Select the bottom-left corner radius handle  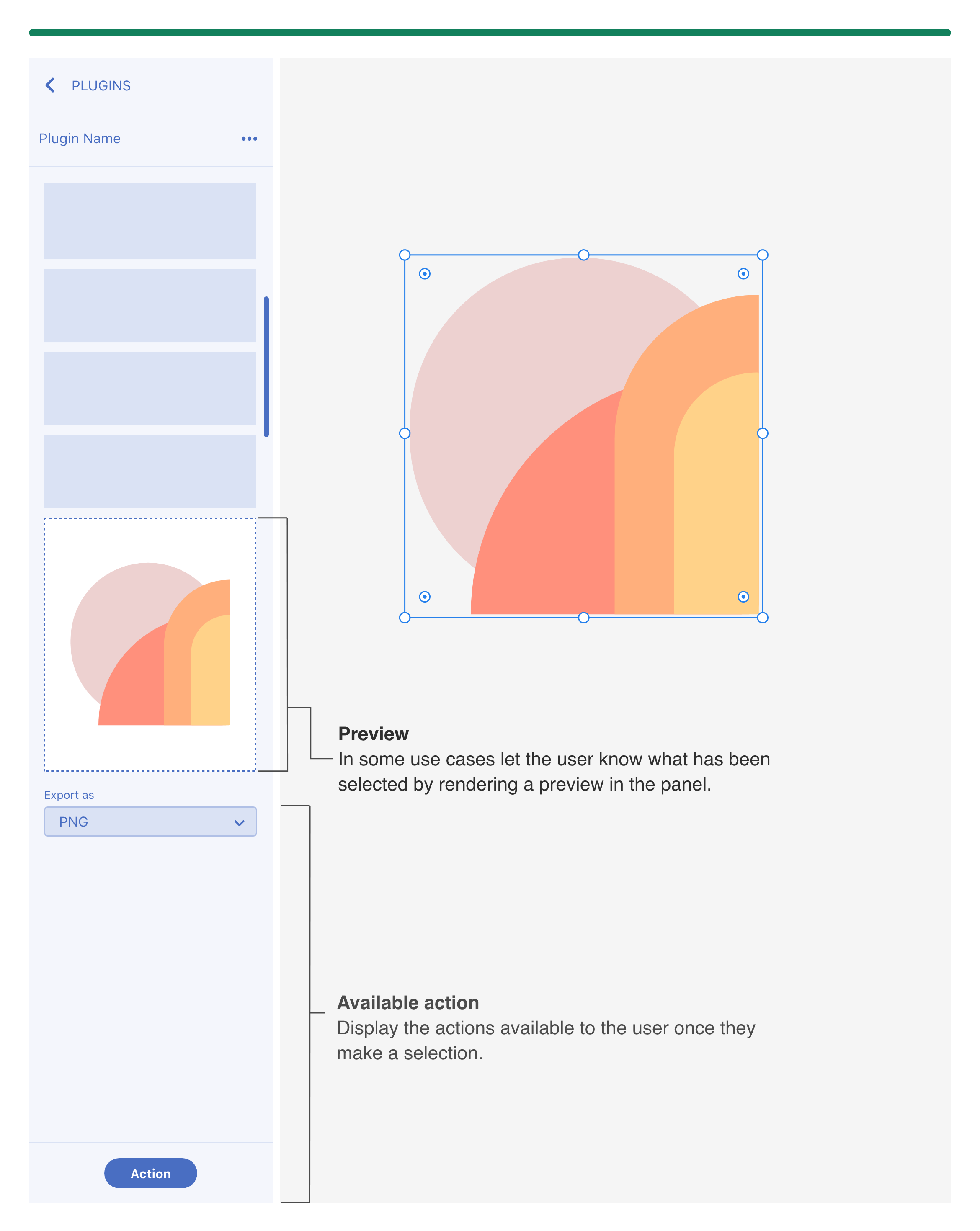424,597
